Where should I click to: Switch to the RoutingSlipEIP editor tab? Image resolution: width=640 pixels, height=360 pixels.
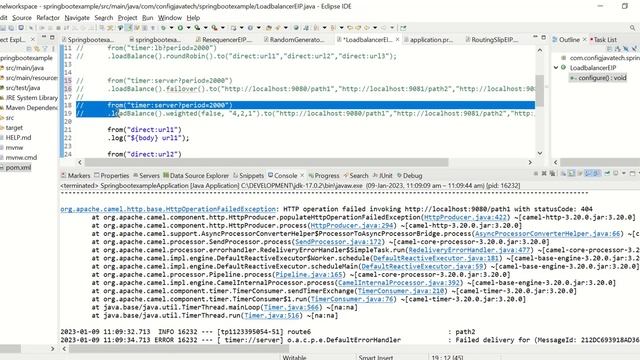[491, 40]
